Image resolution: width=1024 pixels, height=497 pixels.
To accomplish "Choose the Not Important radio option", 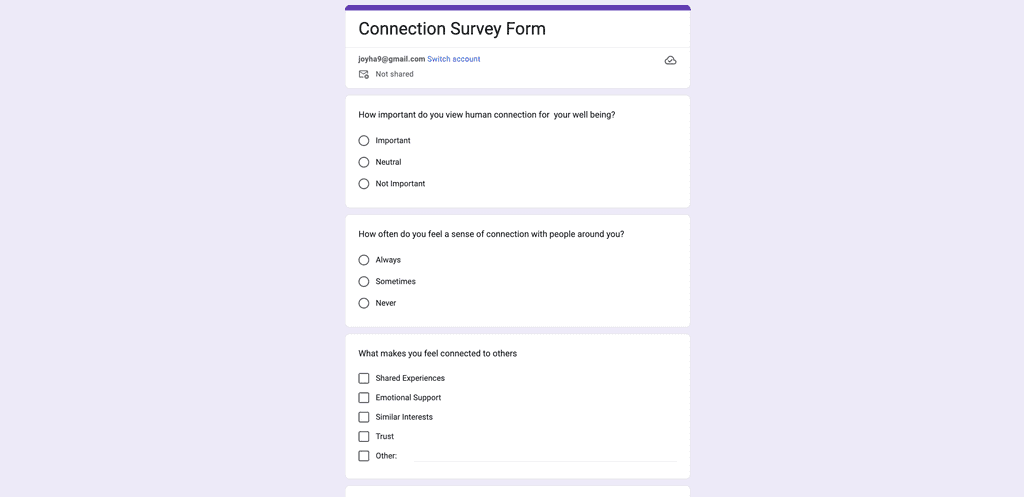I will pos(364,184).
